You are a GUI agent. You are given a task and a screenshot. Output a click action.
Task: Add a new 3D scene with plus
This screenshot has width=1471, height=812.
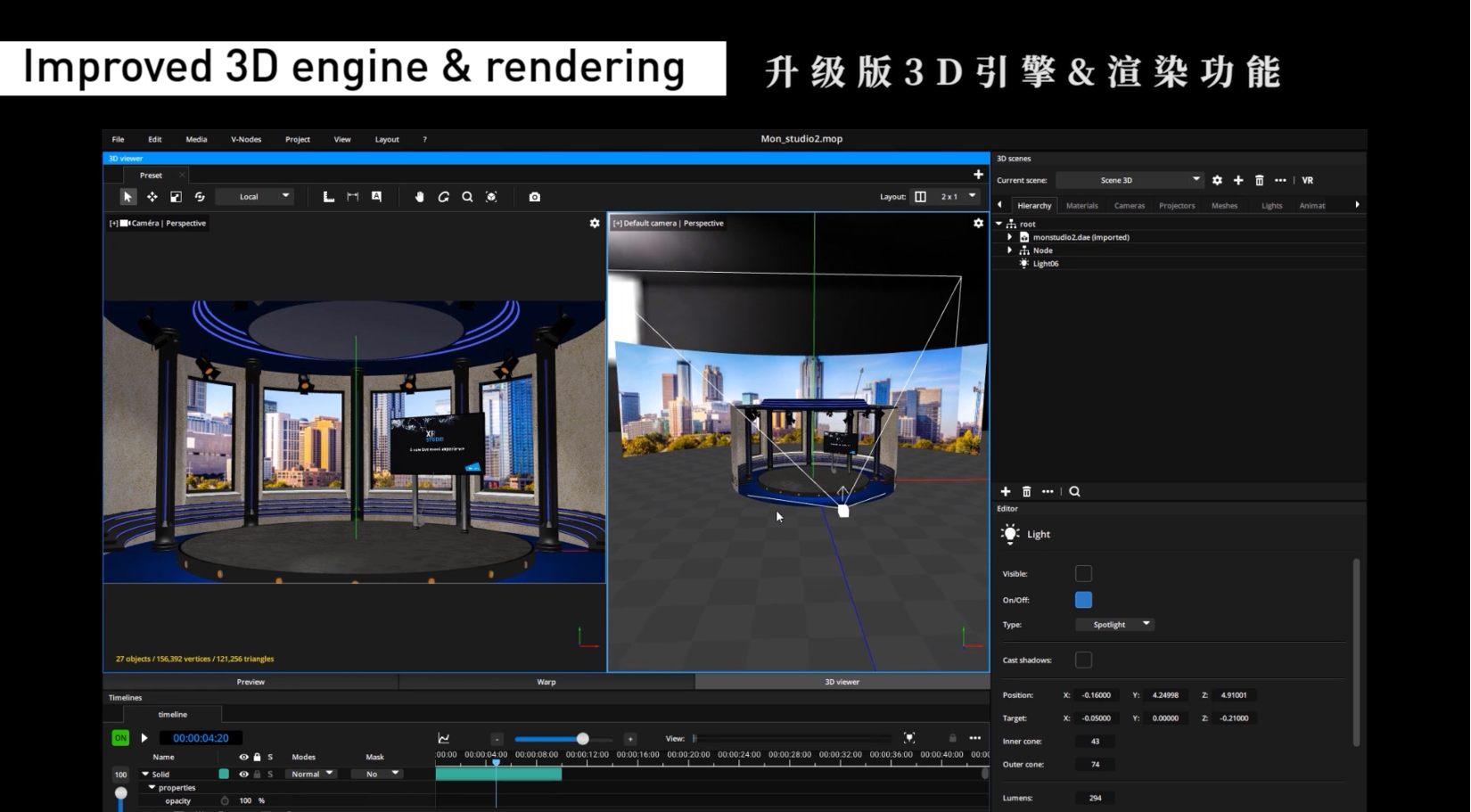pyautogui.click(x=1238, y=180)
